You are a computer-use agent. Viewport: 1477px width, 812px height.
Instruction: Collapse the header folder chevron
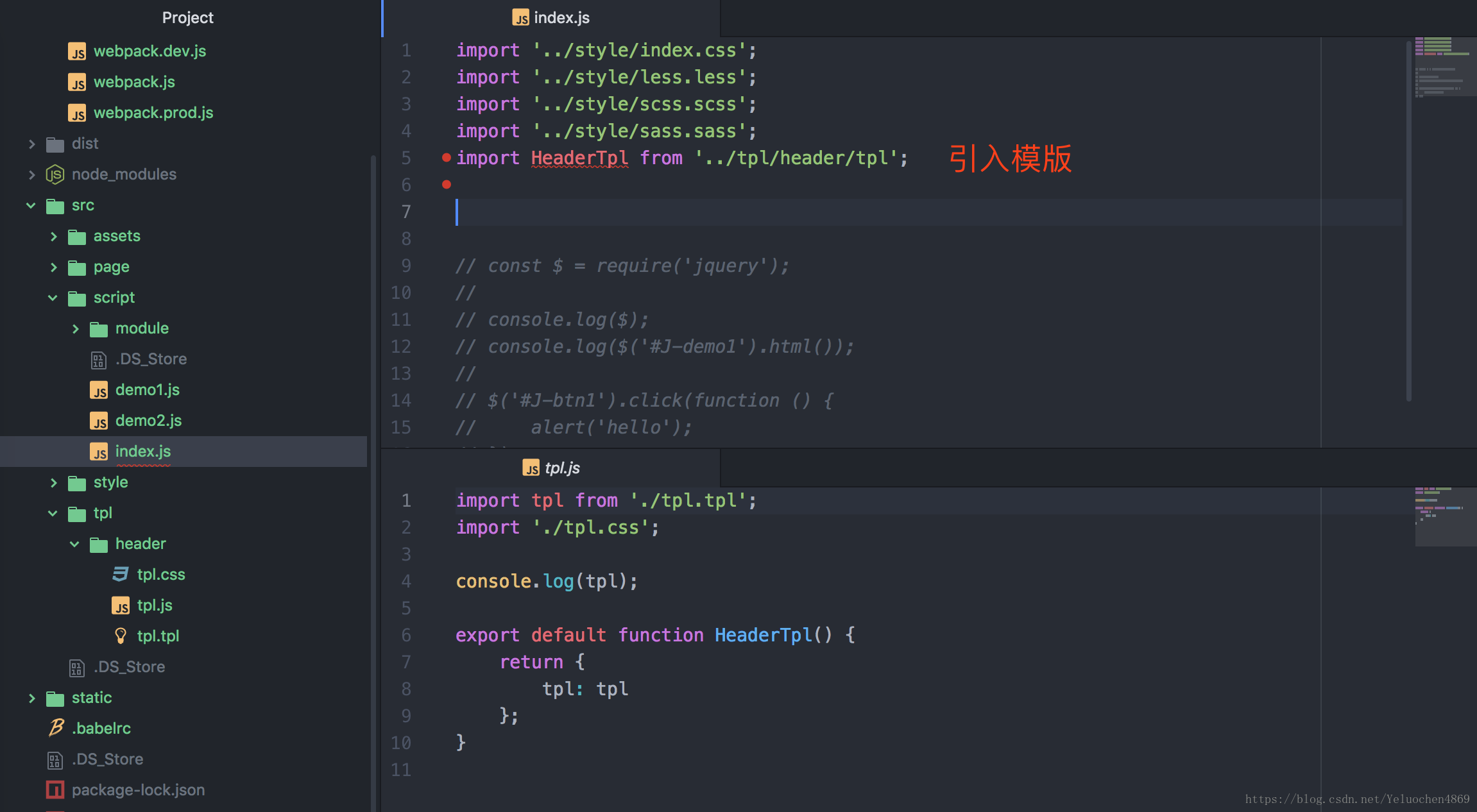point(74,544)
